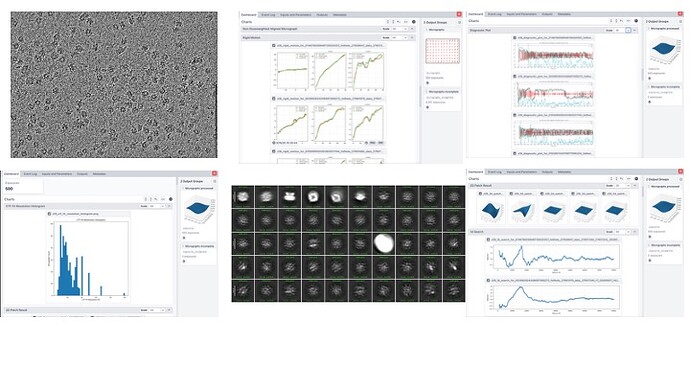
Task: Open Output Groups menu icon in Diagnostic Plot window
Action: pyautogui.click(x=681, y=21)
